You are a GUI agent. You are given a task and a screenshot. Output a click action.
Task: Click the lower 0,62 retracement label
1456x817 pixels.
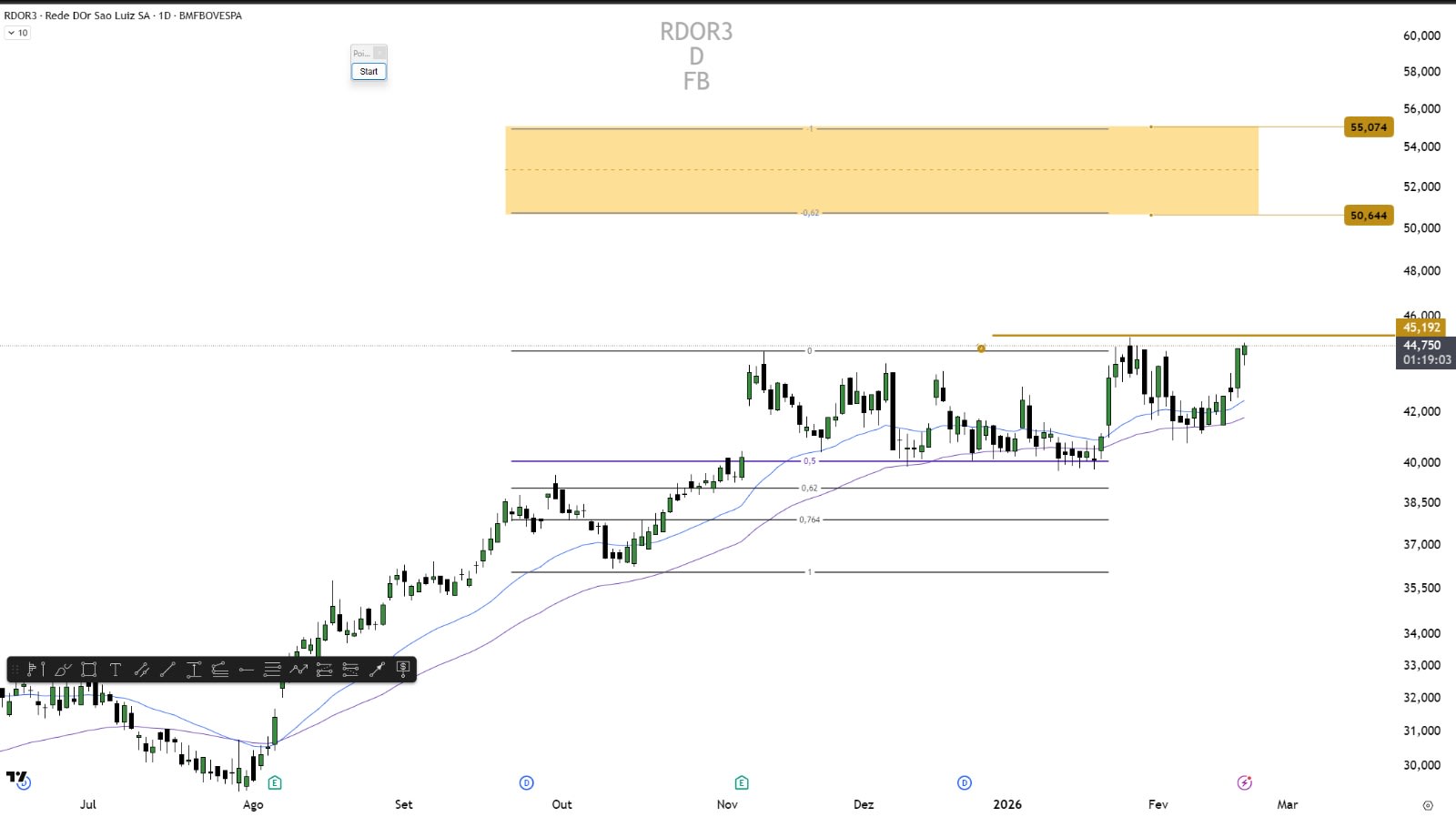[809, 488]
